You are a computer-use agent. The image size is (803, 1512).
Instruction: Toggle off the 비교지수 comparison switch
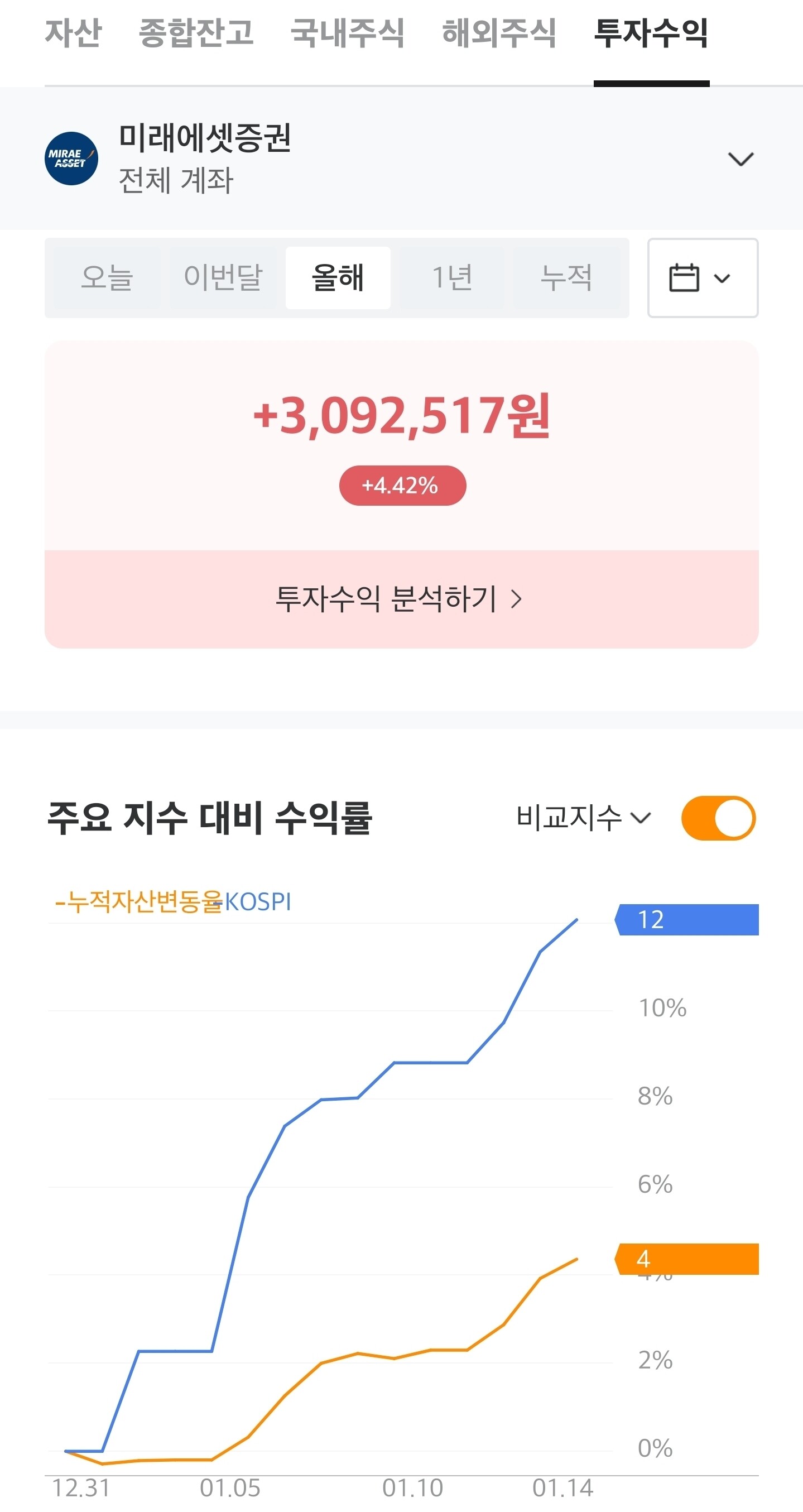click(719, 818)
